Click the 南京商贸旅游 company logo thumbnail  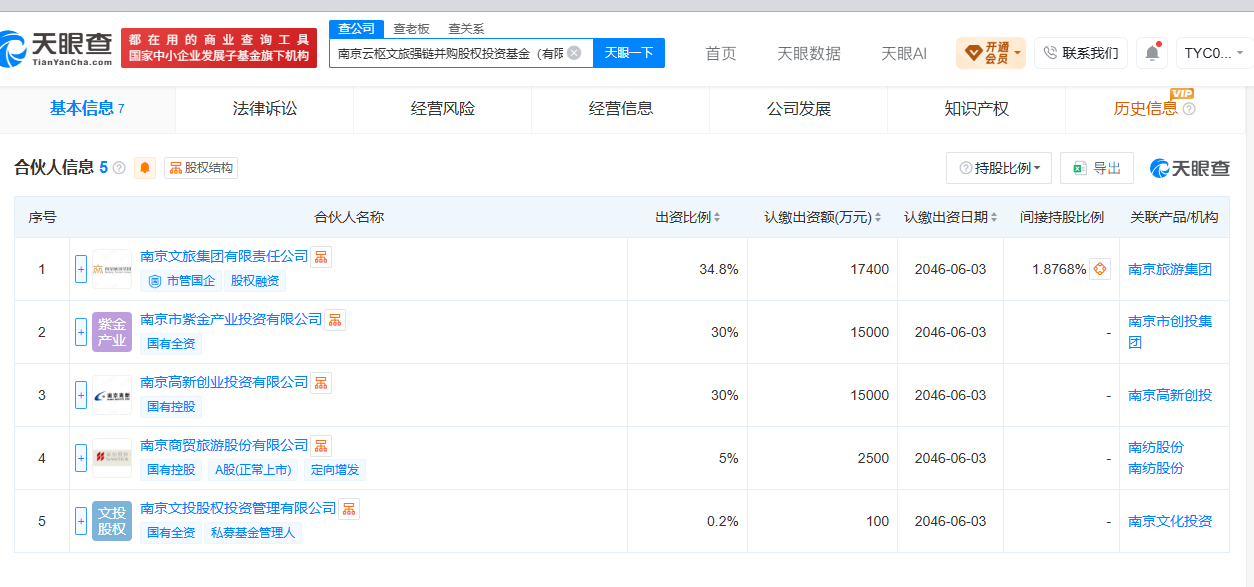[111, 458]
